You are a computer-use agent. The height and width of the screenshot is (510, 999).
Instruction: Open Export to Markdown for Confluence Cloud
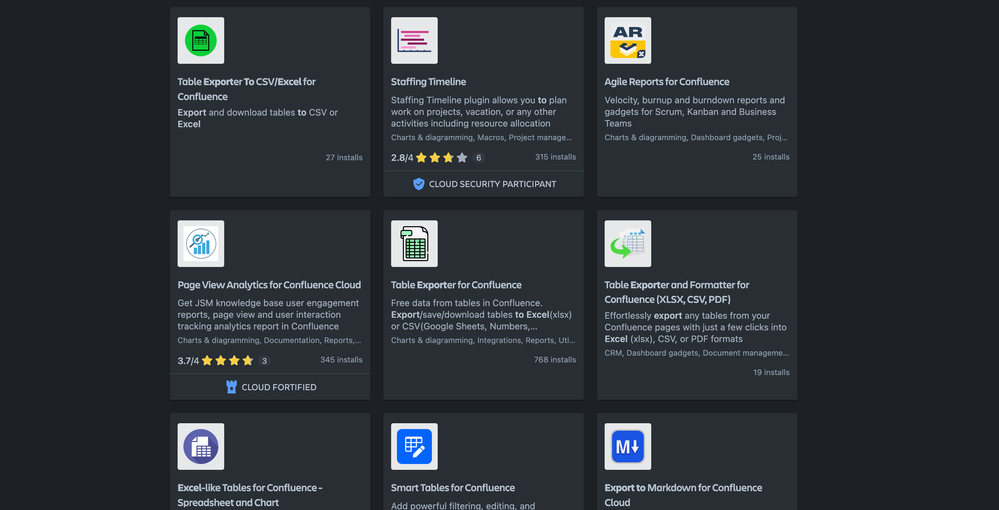pyautogui.click(x=683, y=495)
